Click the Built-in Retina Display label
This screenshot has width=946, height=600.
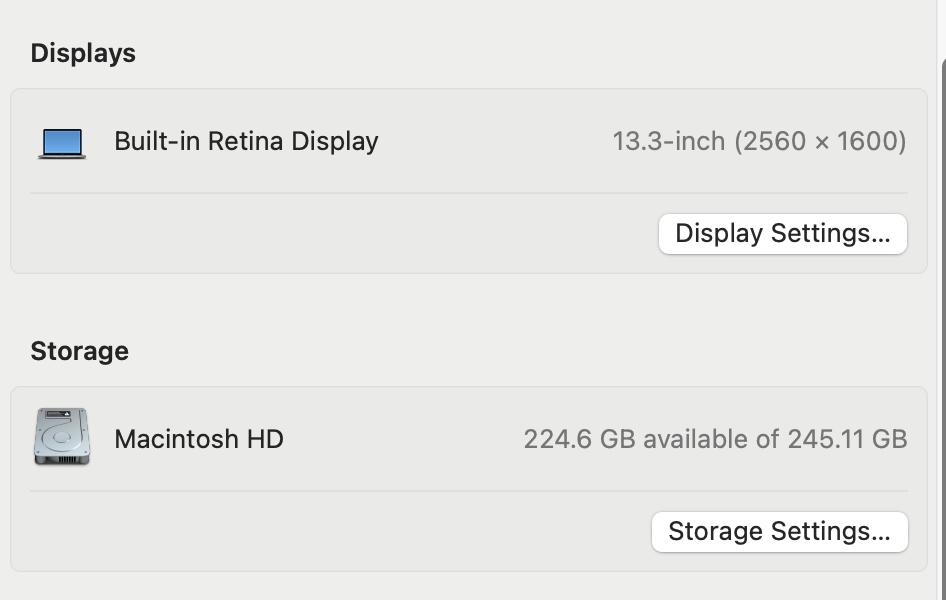pyautogui.click(x=246, y=141)
